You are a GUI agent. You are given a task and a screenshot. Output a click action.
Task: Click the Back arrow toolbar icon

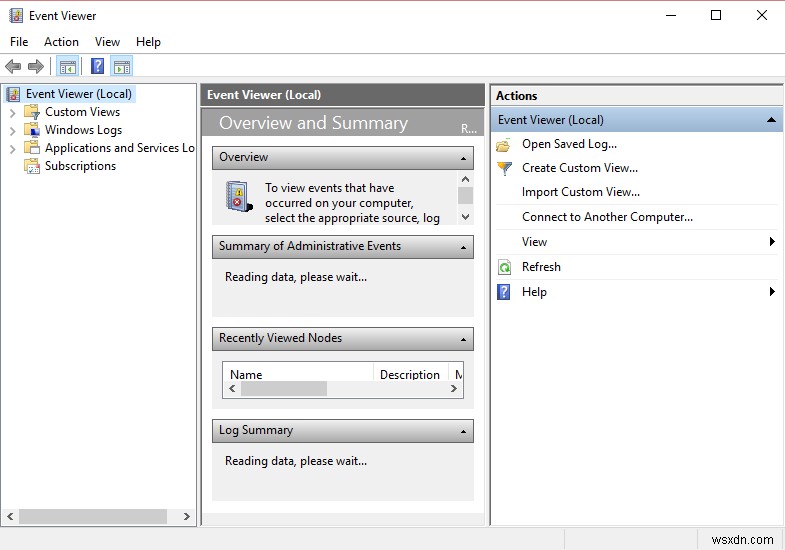pyautogui.click(x=13, y=66)
